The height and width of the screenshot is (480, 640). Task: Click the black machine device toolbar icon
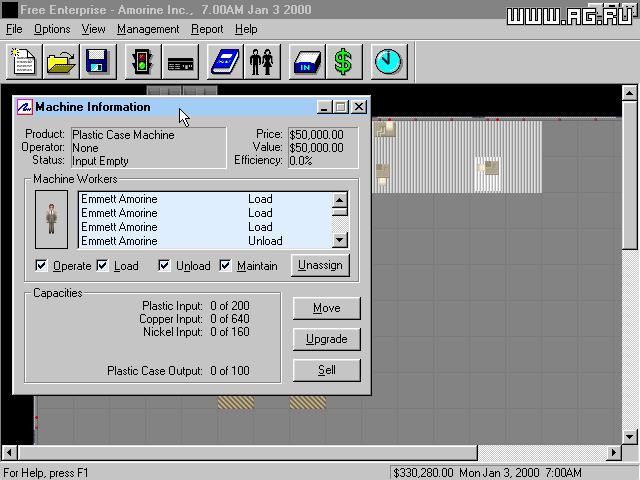coord(180,62)
